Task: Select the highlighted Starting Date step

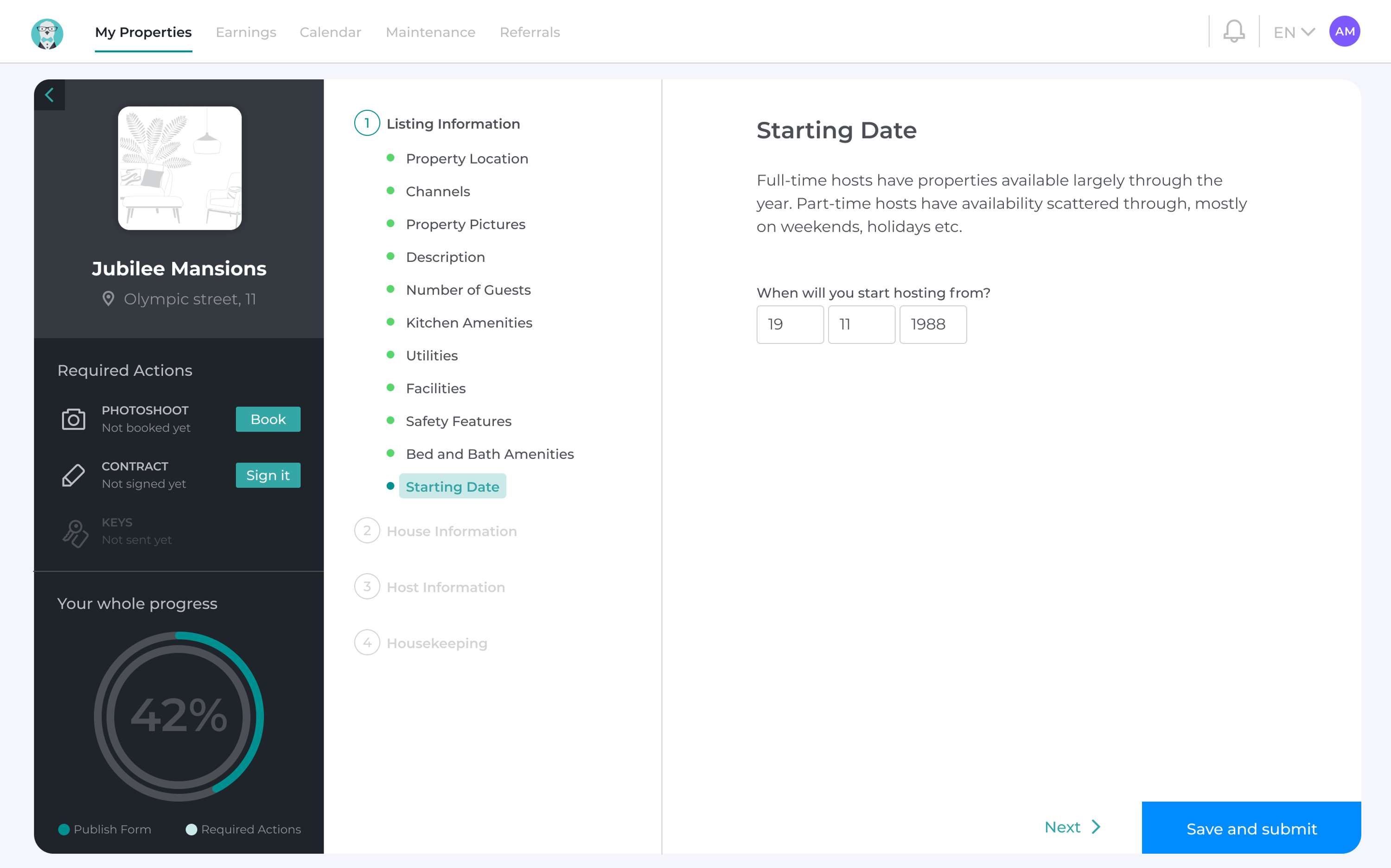Action: pyautogui.click(x=452, y=486)
